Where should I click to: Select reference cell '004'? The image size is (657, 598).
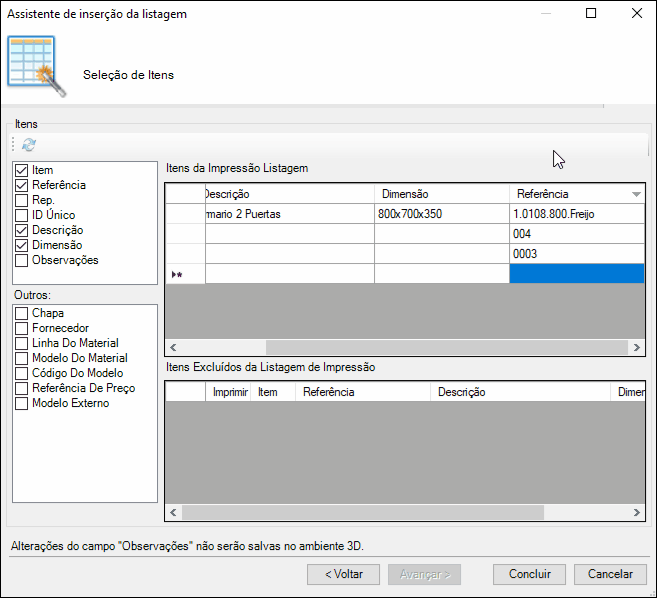pos(577,234)
